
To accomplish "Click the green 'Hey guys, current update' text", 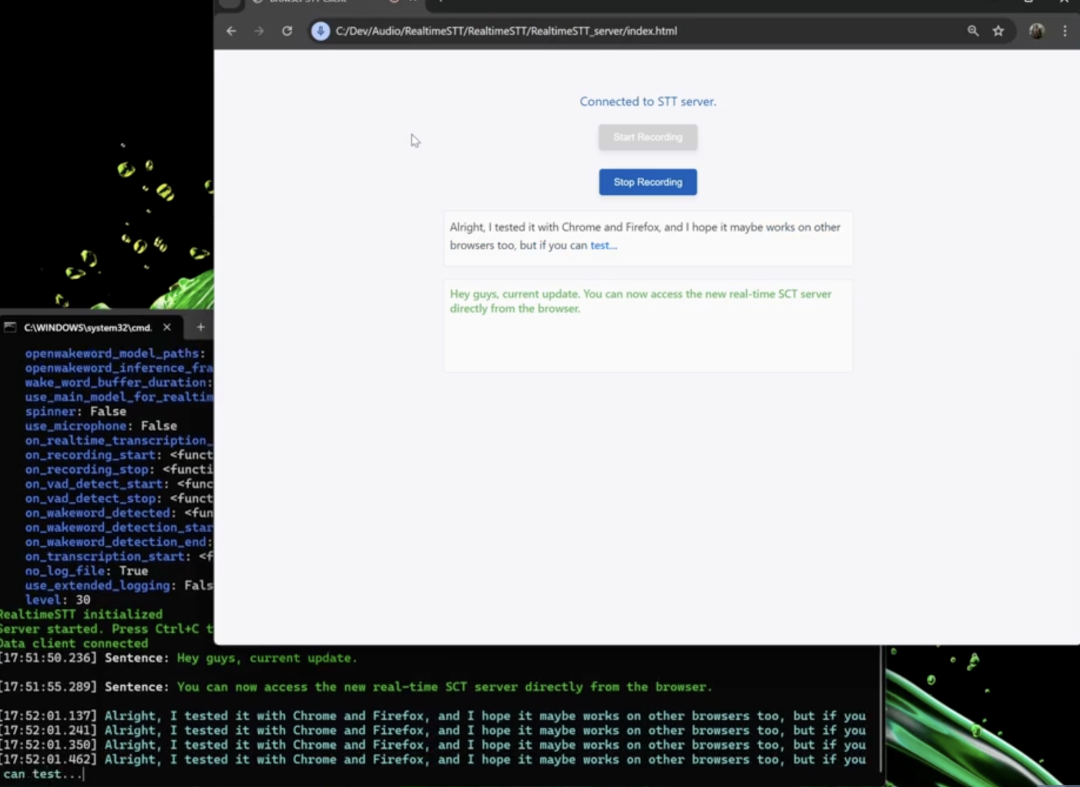I will pos(641,301).
